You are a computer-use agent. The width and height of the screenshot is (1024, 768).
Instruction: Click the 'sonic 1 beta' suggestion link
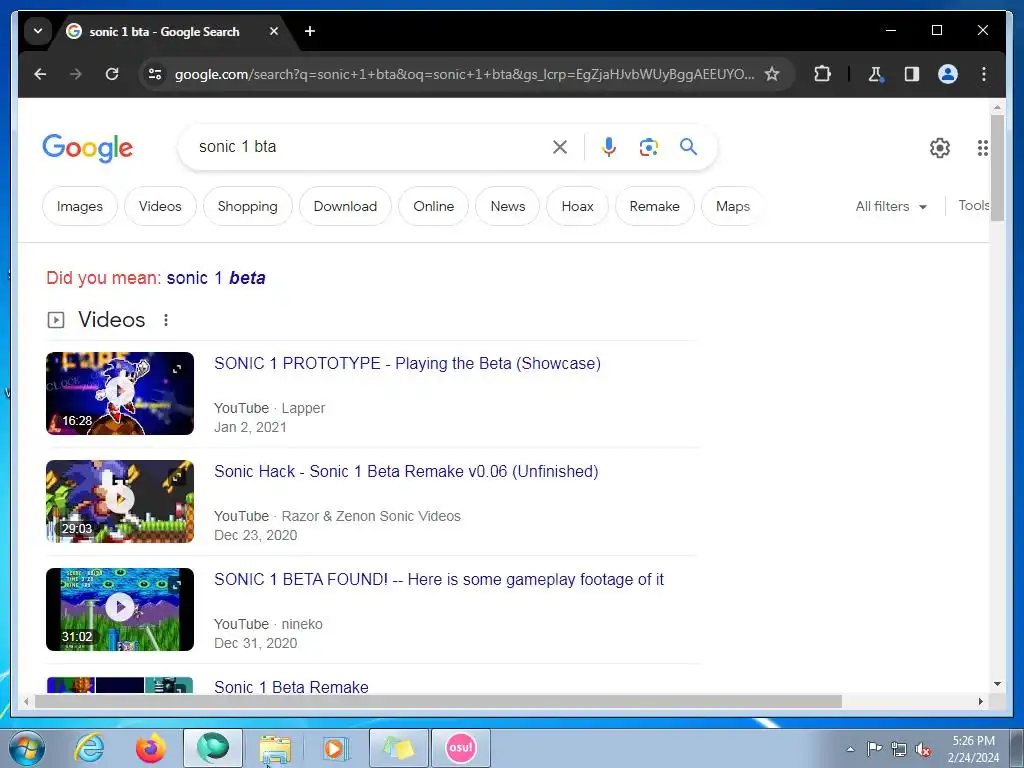(x=216, y=278)
